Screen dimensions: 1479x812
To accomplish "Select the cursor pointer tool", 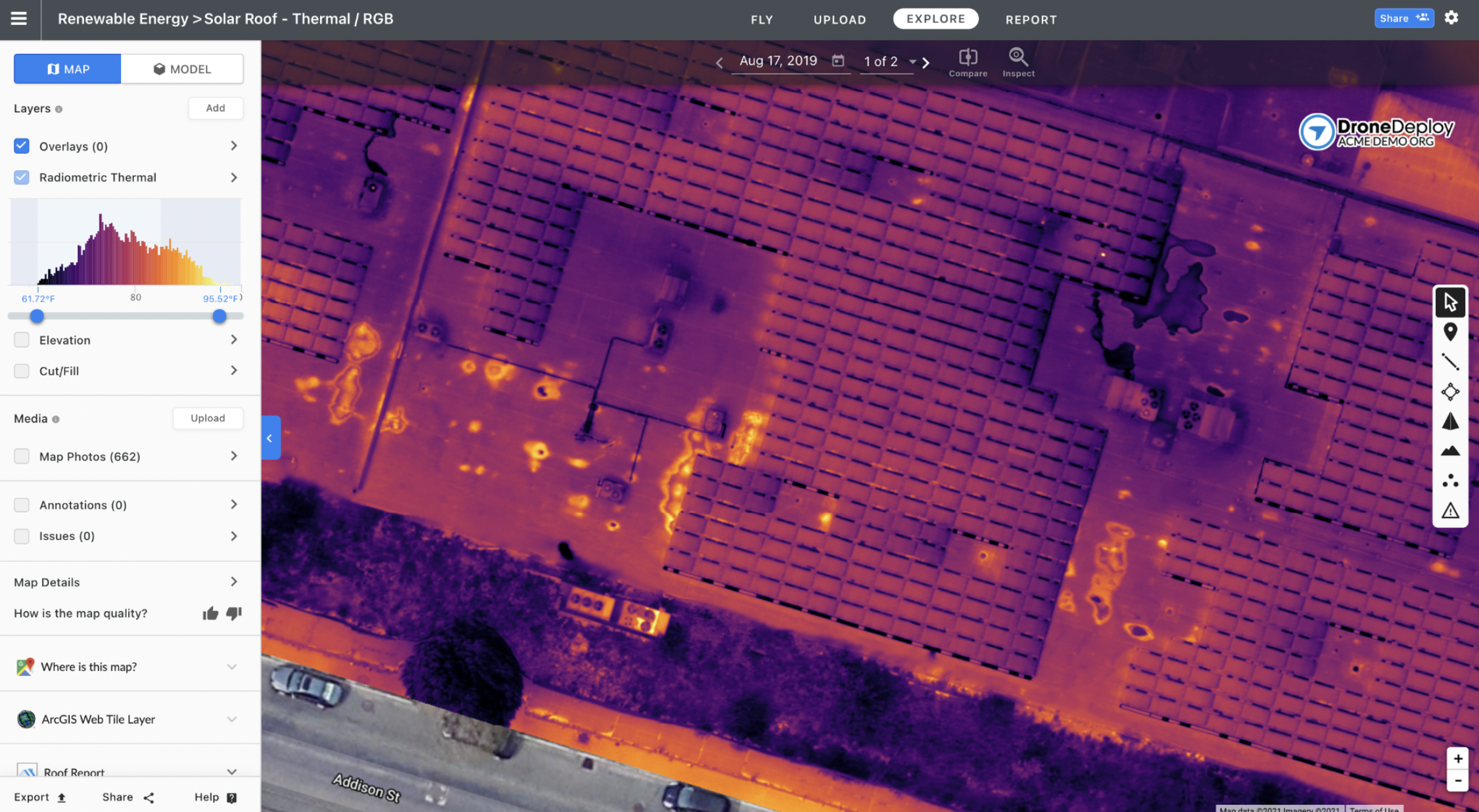I will tap(1450, 302).
